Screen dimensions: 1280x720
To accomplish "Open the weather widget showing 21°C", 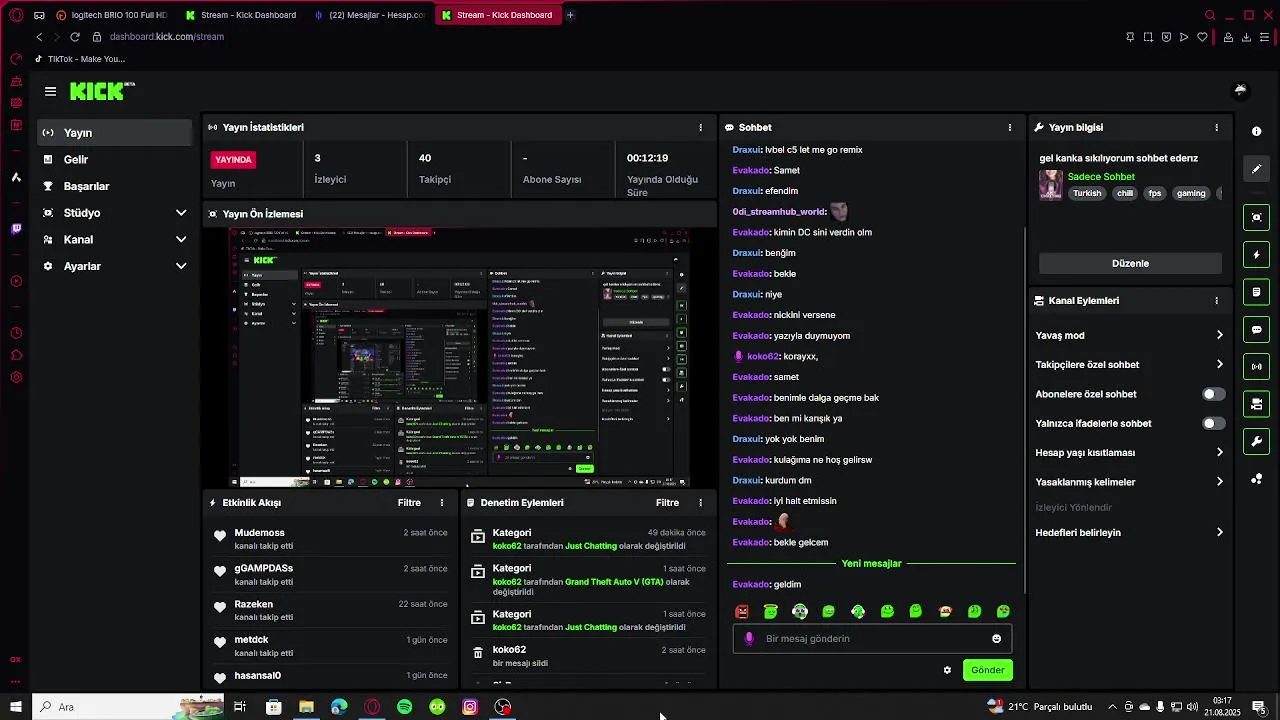I will click(x=1040, y=707).
